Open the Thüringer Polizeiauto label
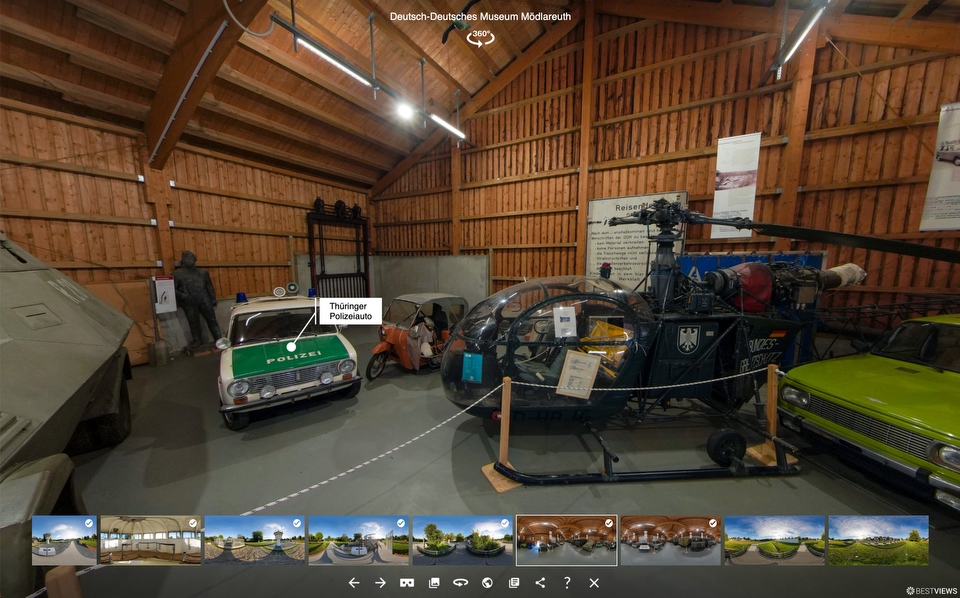Image resolution: width=960 pixels, height=598 pixels. point(349,311)
